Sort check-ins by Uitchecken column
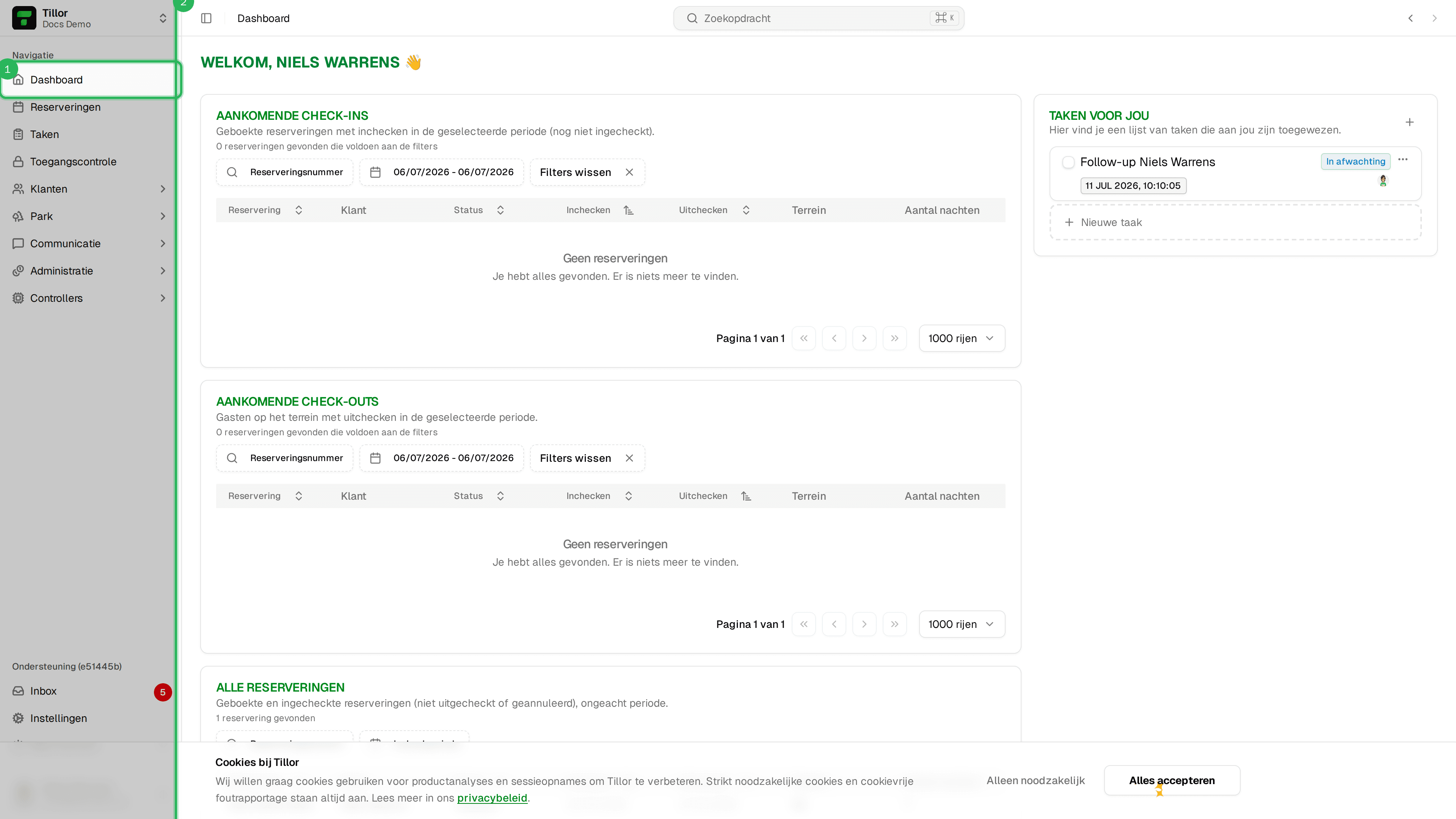The image size is (1456, 819). (x=714, y=210)
